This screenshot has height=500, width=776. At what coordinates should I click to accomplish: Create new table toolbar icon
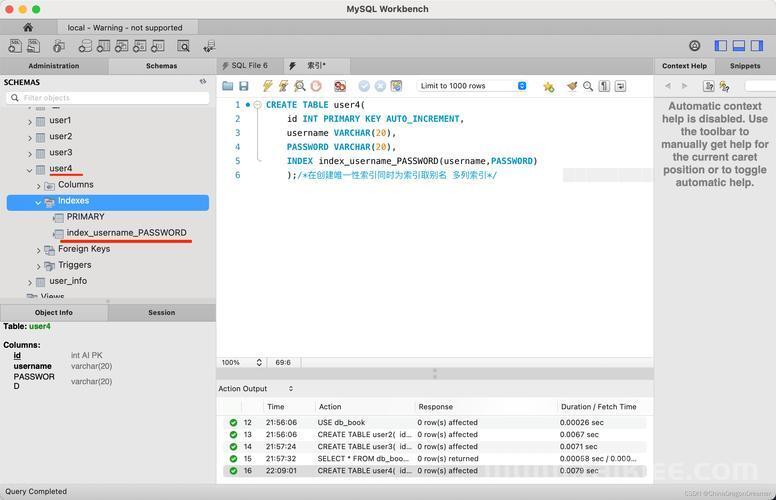coord(103,47)
